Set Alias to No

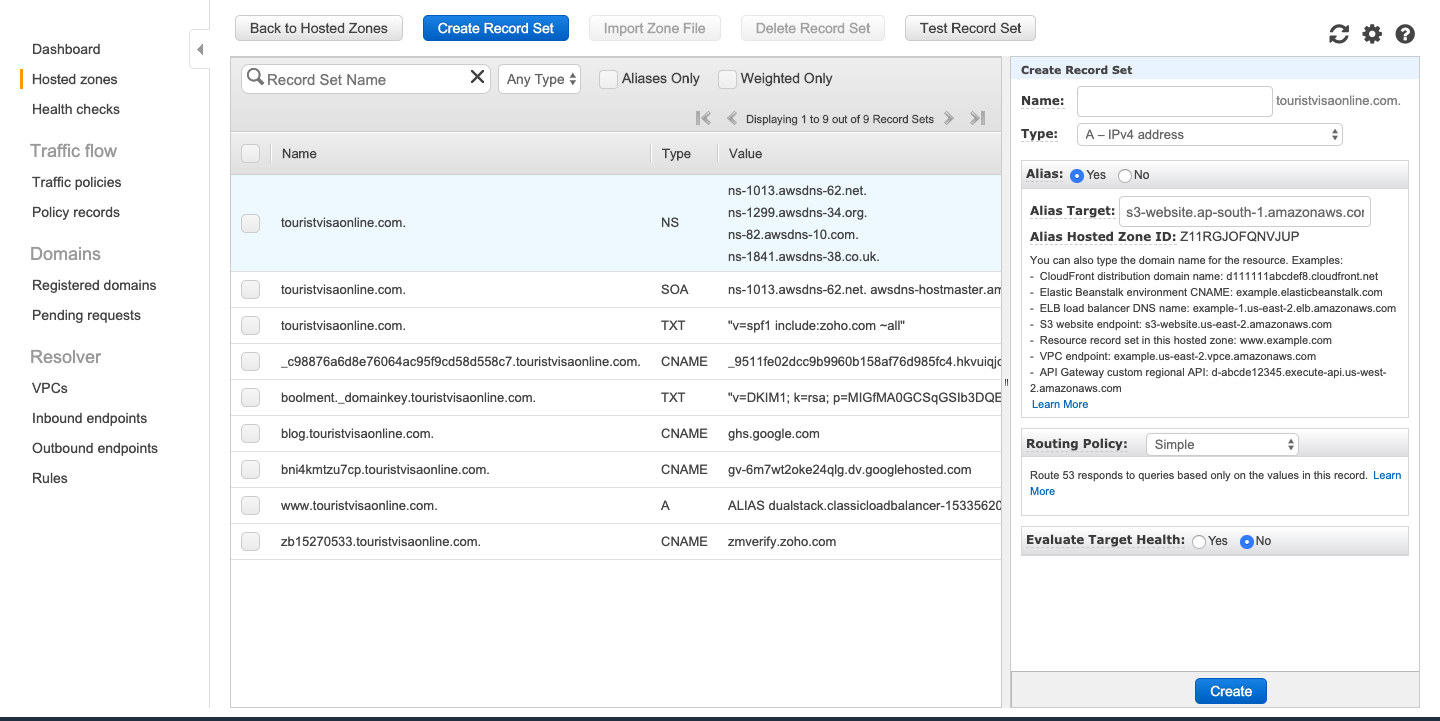1125,175
